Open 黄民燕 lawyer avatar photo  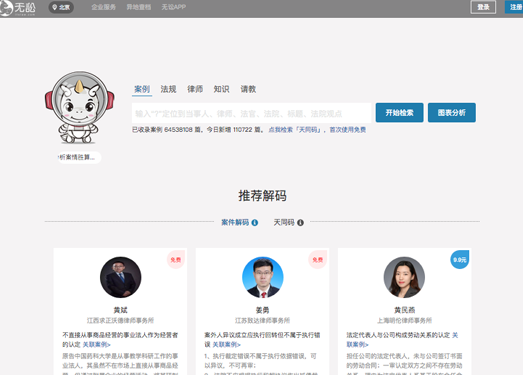coord(404,277)
